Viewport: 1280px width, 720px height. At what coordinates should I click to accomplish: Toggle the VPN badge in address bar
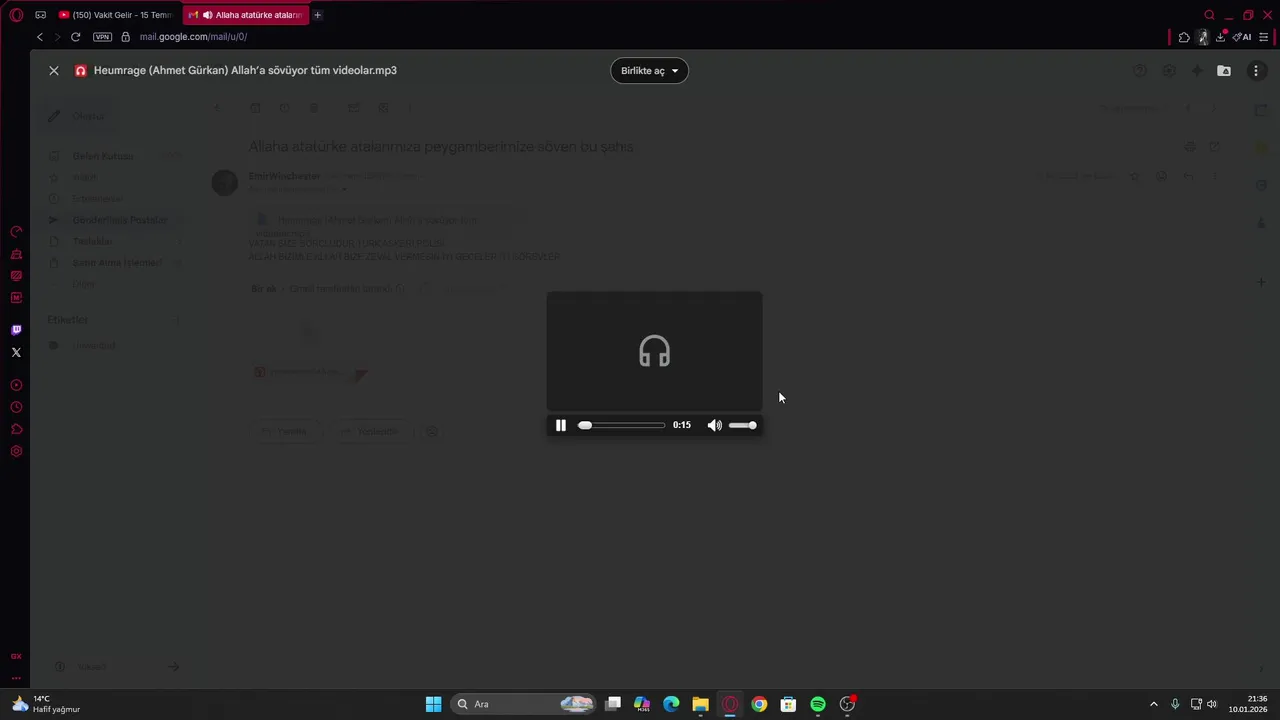102,37
